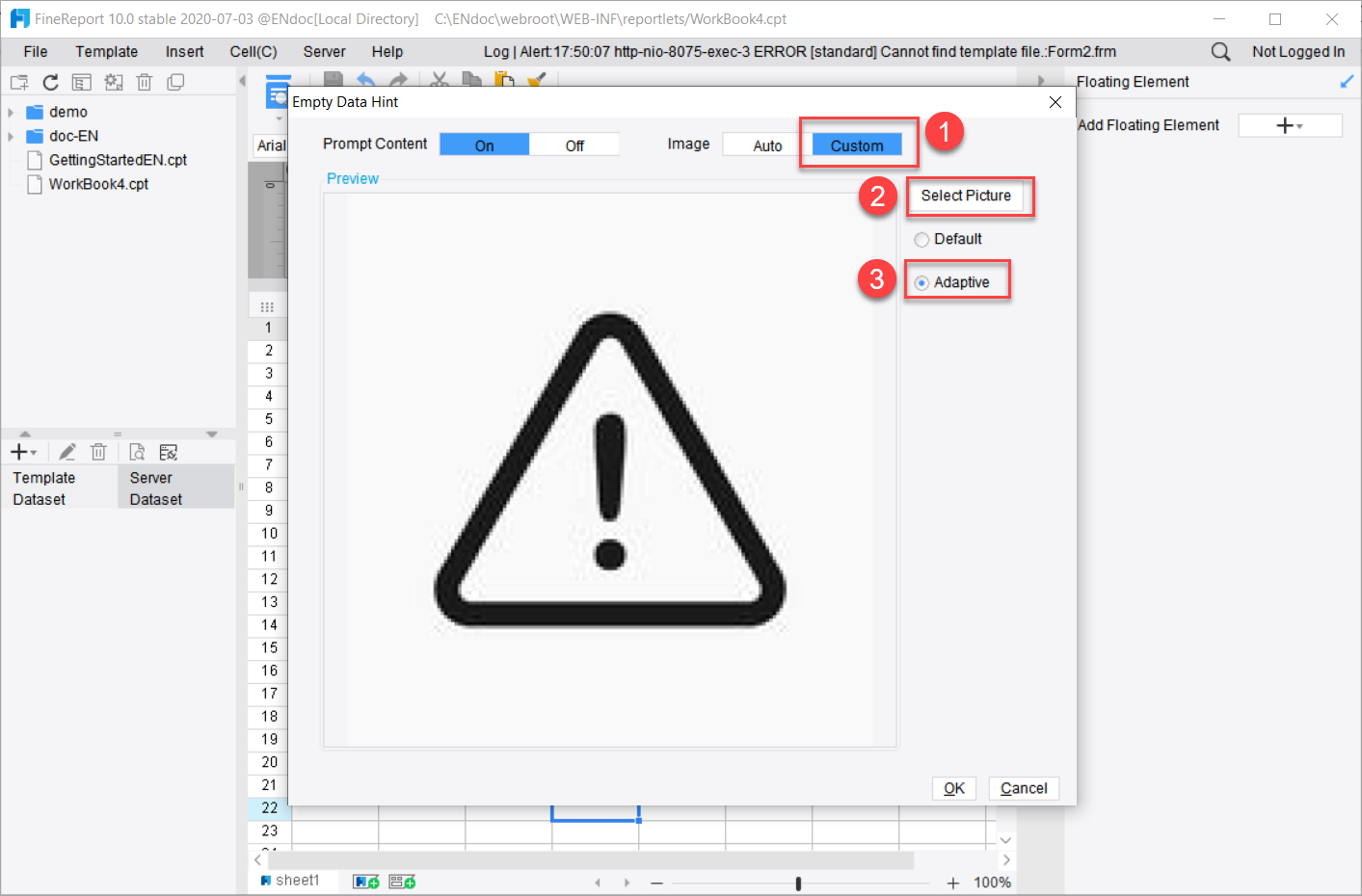Select the format painter brush icon
This screenshot has width=1362, height=896.
(537, 80)
